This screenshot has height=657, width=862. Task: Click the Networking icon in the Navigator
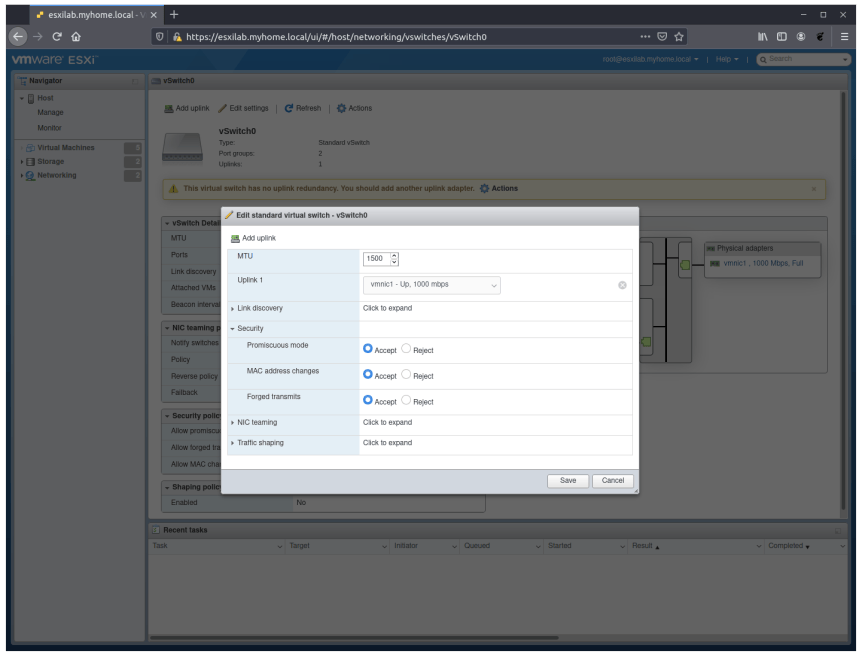[30, 175]
